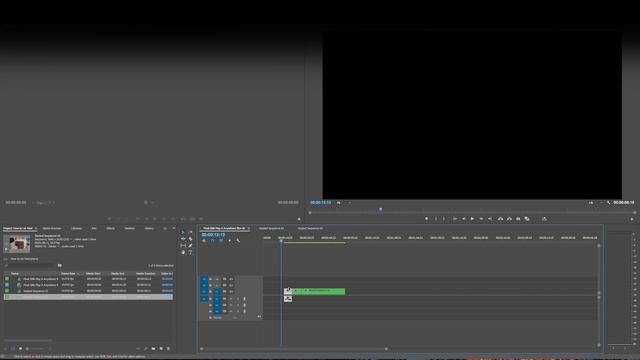Sort project list by Media Start column
This screenshot has width=640, height=360.
coord(93,273)
